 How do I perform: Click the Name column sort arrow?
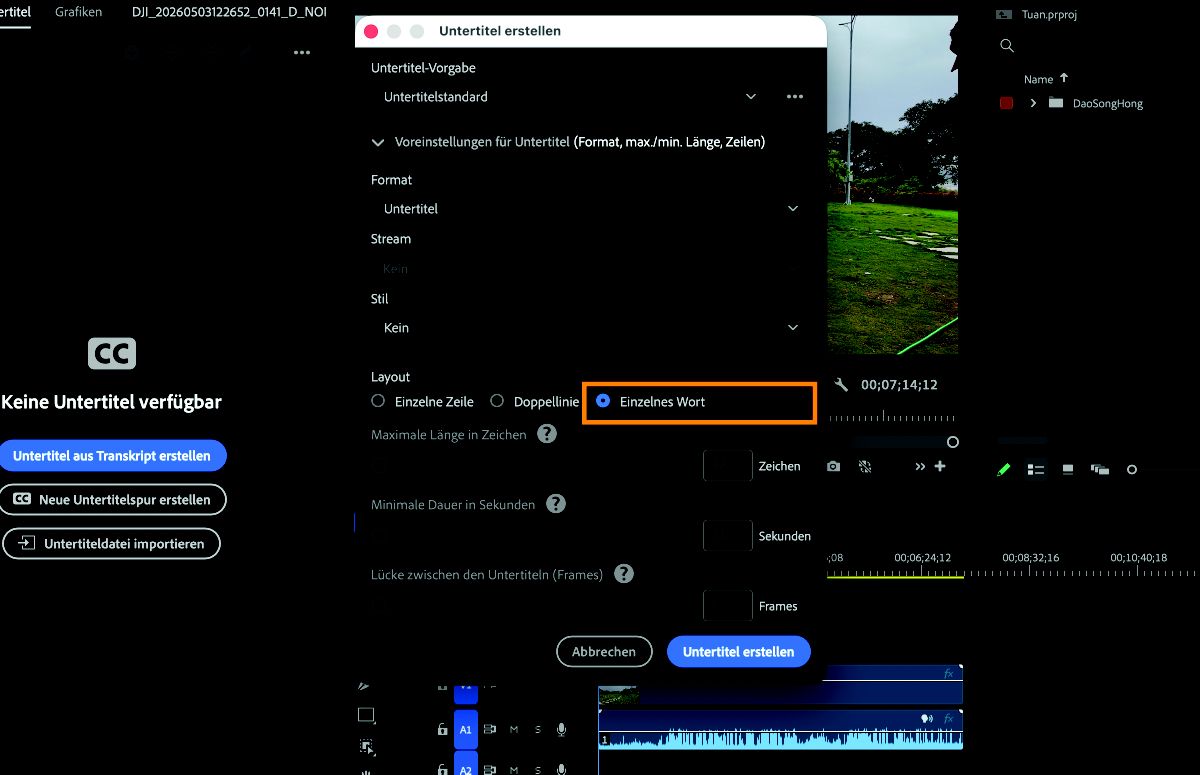pos(1064,78)
